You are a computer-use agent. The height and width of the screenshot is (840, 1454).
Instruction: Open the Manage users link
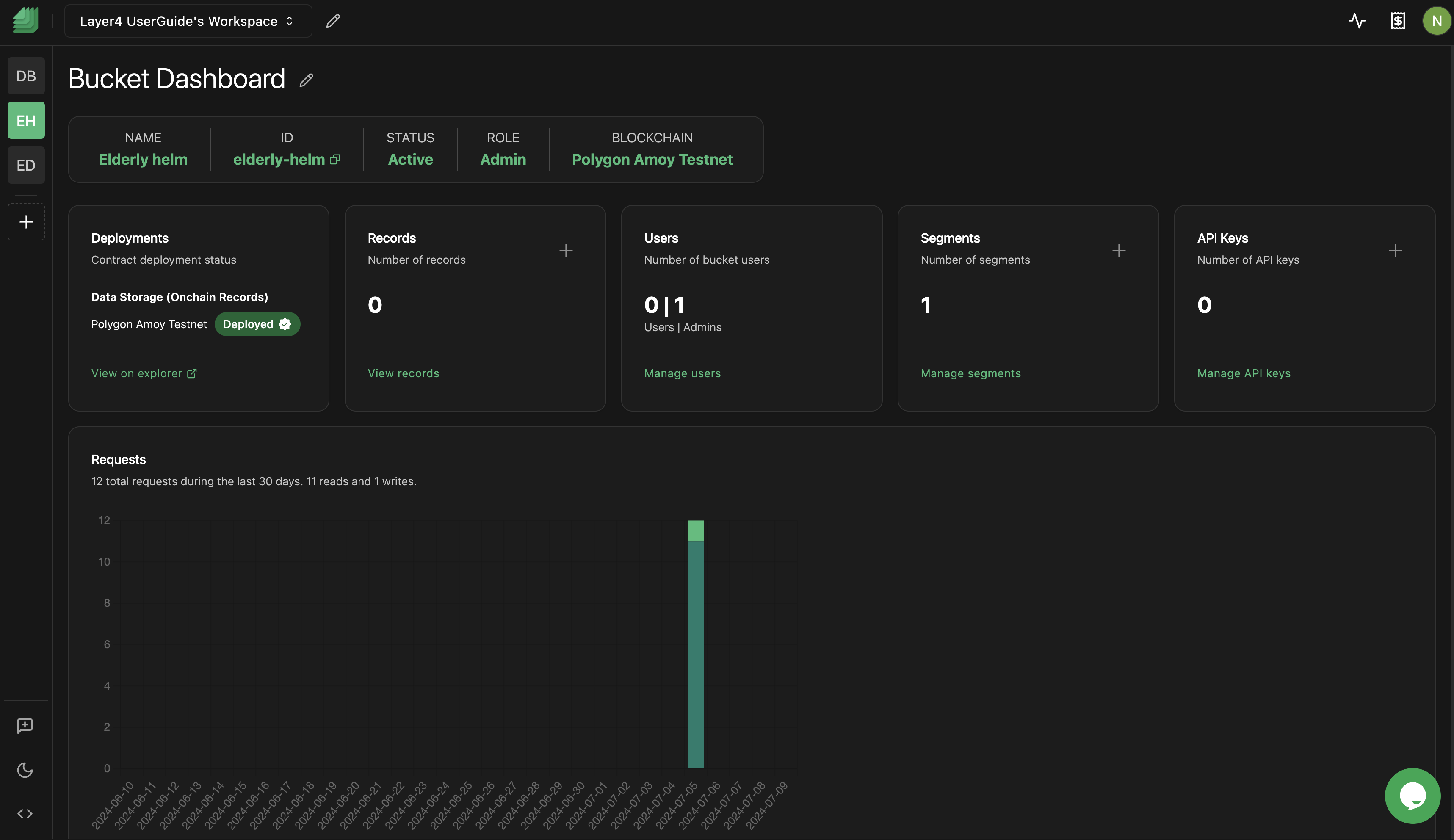pyautogui.click(x=683, y=374)
